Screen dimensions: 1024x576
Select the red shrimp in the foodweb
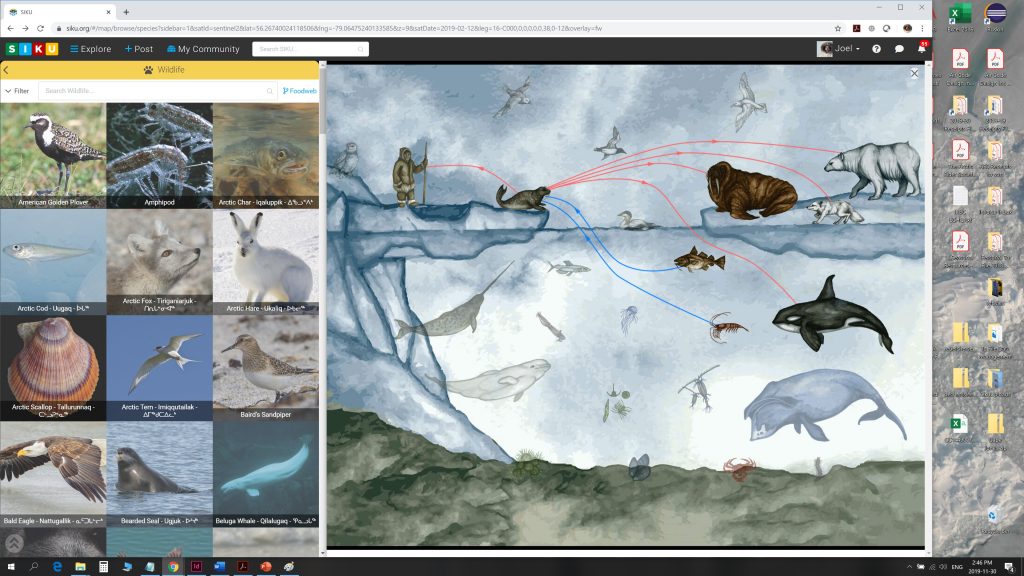(728, 328)
